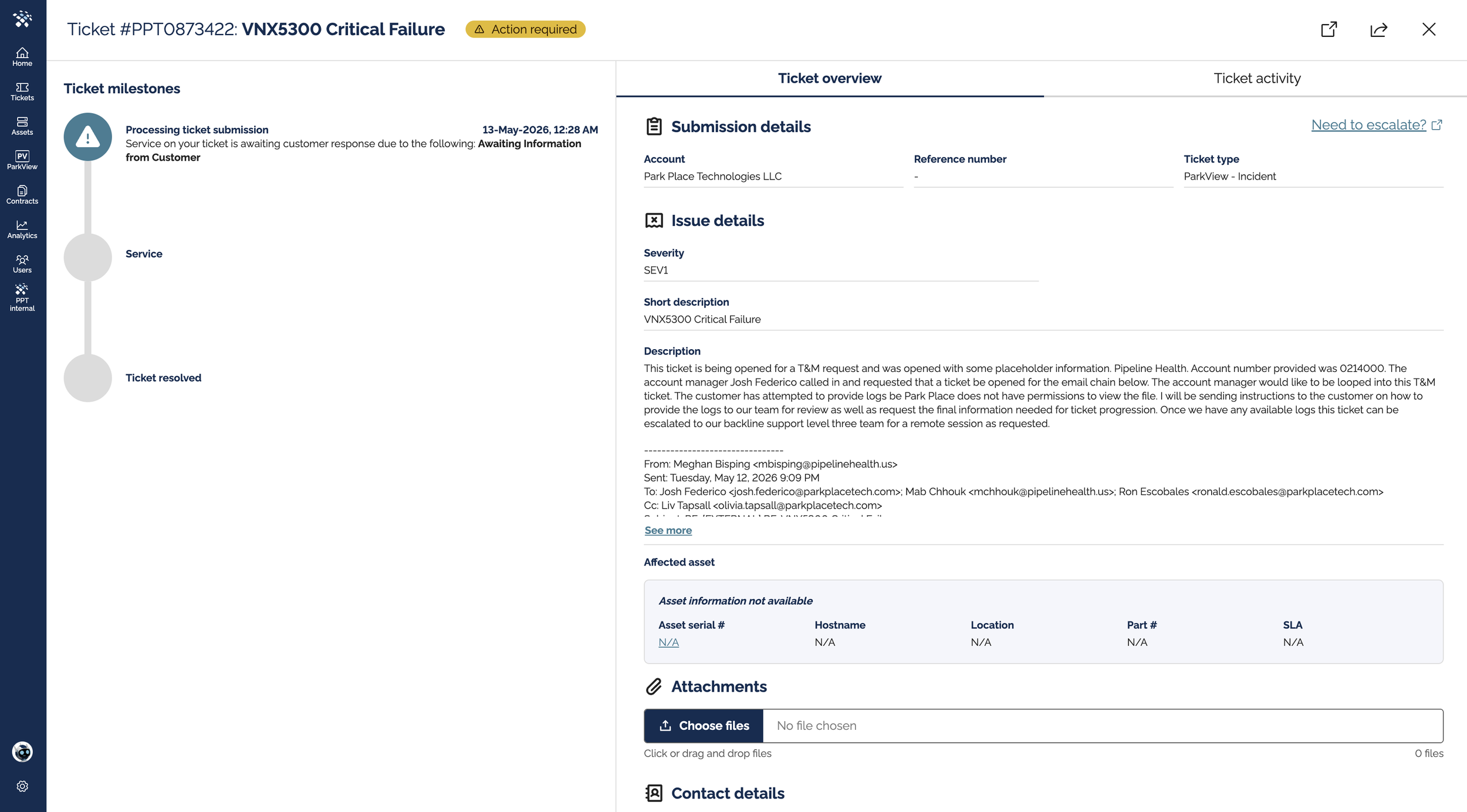Viewport: 1467px width, 812px height.
Task: Open settings gear in the sidebar
Action: [x=22, y=786]
